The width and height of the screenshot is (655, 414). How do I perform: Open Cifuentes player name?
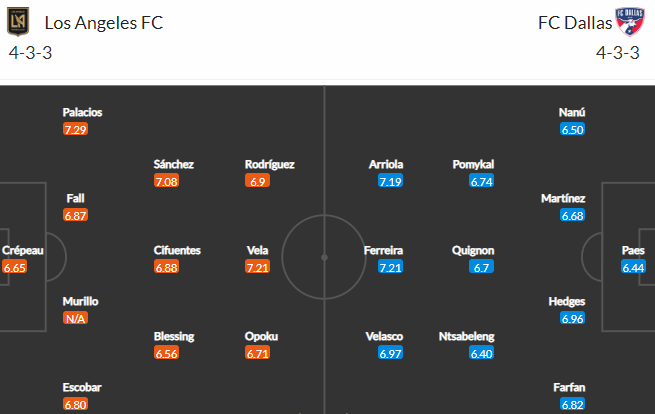pyautogui.click(x=177, y=250)
